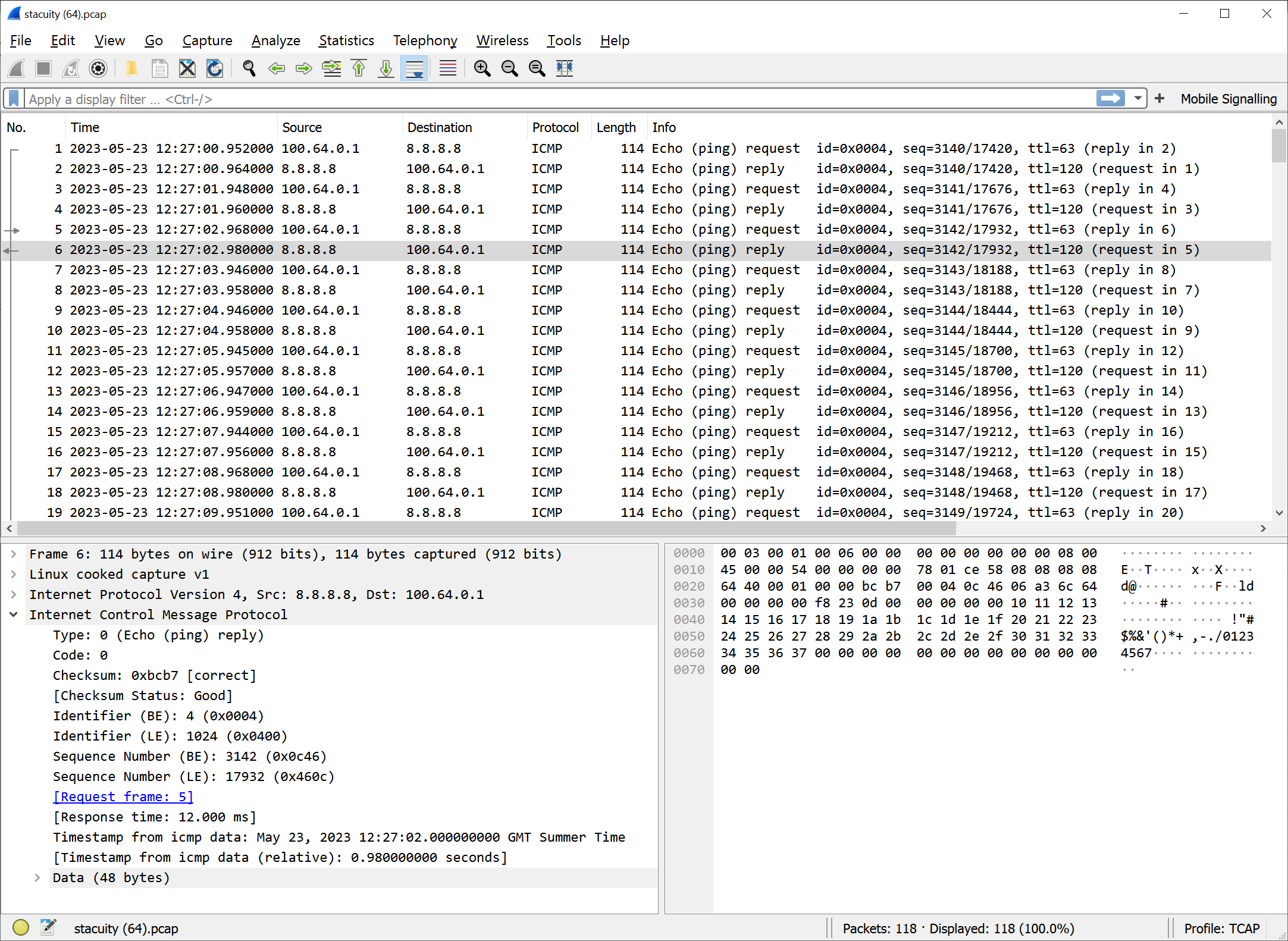Click the horizontal scrollbar of packet list

click(x=485, y=528)
